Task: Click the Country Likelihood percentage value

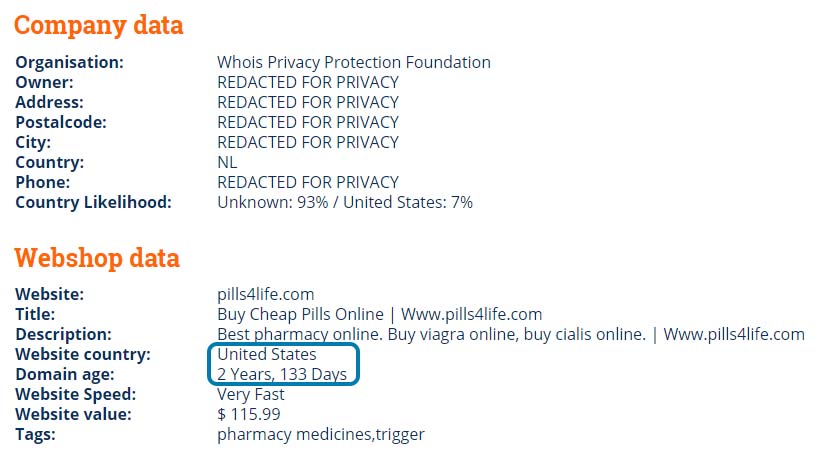Action: coord(345,203)
